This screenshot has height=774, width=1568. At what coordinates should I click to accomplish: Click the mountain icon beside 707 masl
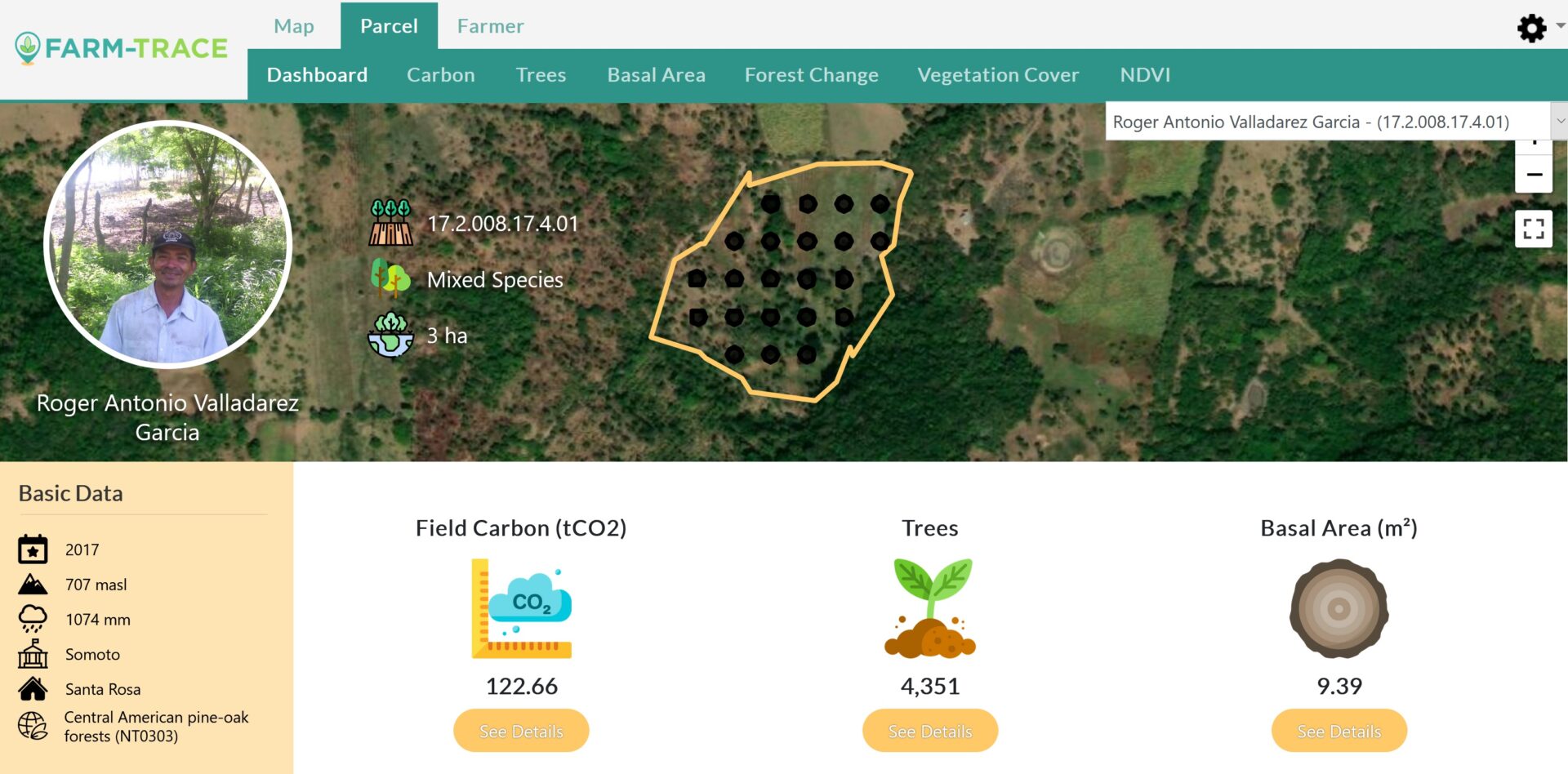[33, 585]
